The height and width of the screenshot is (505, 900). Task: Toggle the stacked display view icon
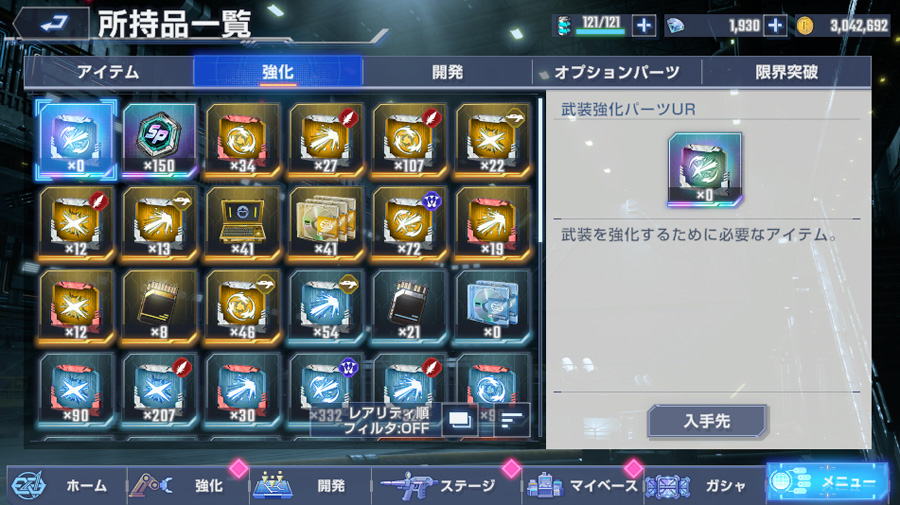coord(460,420)
